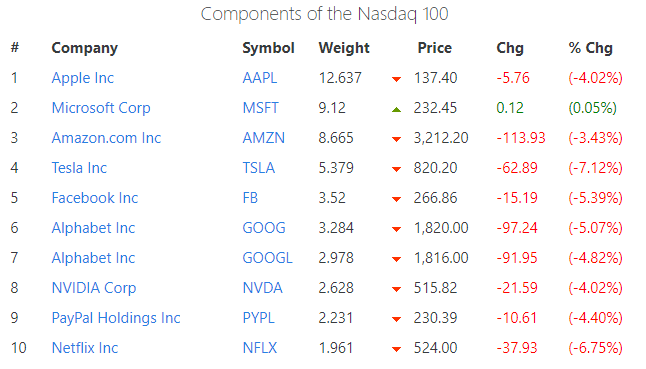Viewport: 646px width, 369px height.
Task: Open the Facebook Inc company link
Action: click(95, 198)
